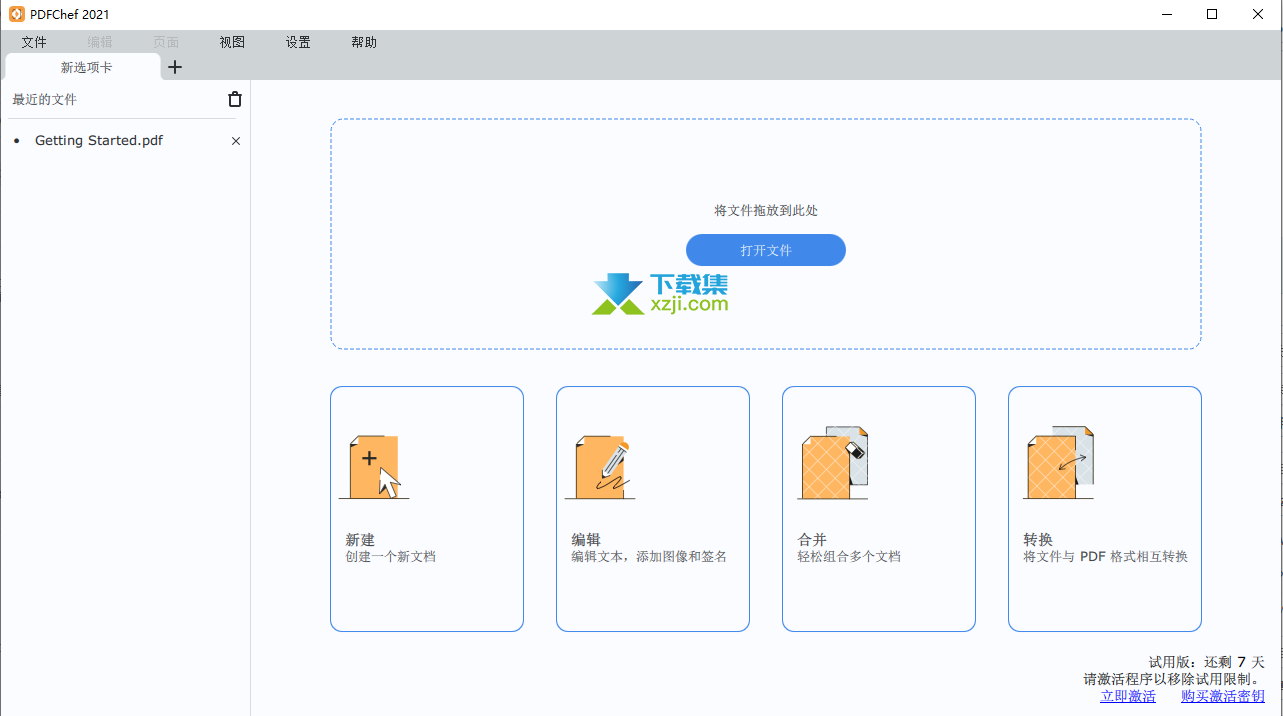The width and height of the screenshot is (1283, 716).
Task: Click the 轻松组合多个文档 description
Action: click(x=849, y=556)
